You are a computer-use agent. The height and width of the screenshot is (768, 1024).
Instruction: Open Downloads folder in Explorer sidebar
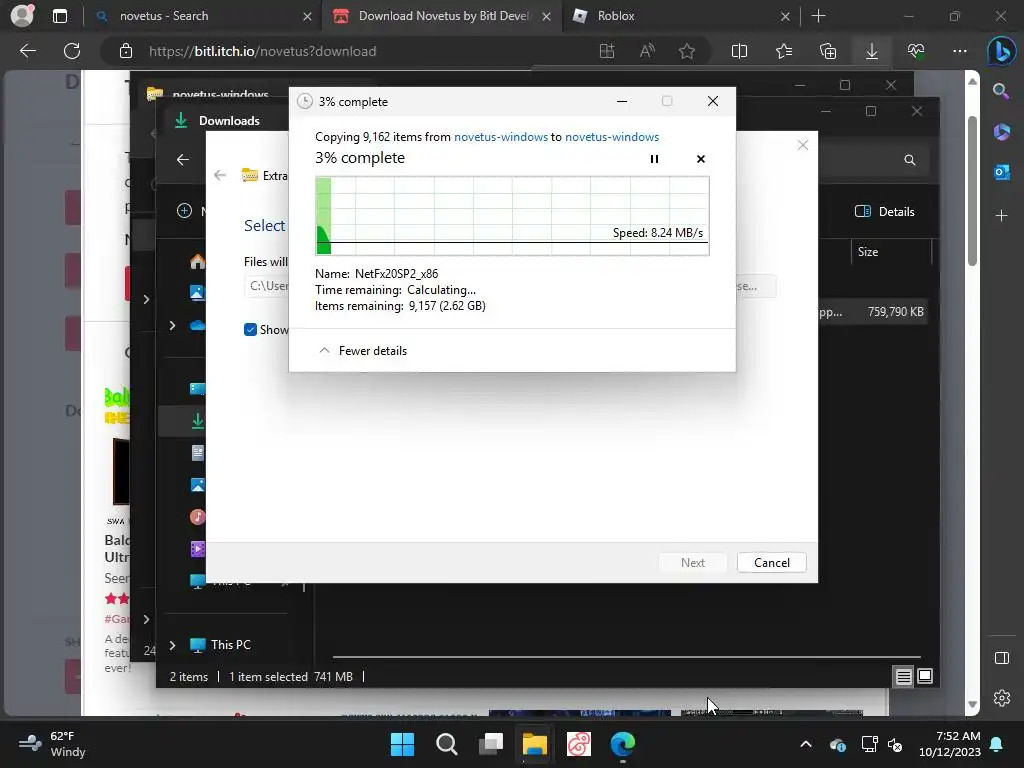(197, 421)
